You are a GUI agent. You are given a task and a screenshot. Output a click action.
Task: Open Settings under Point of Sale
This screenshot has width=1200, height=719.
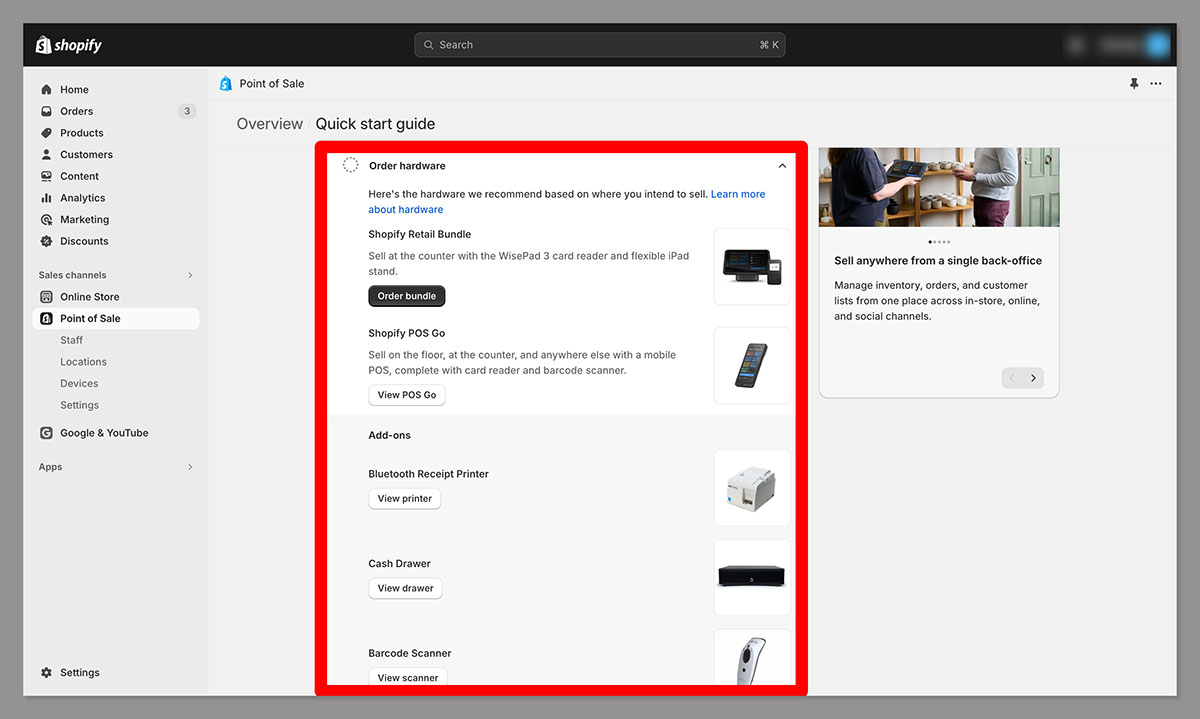(80, 405)
